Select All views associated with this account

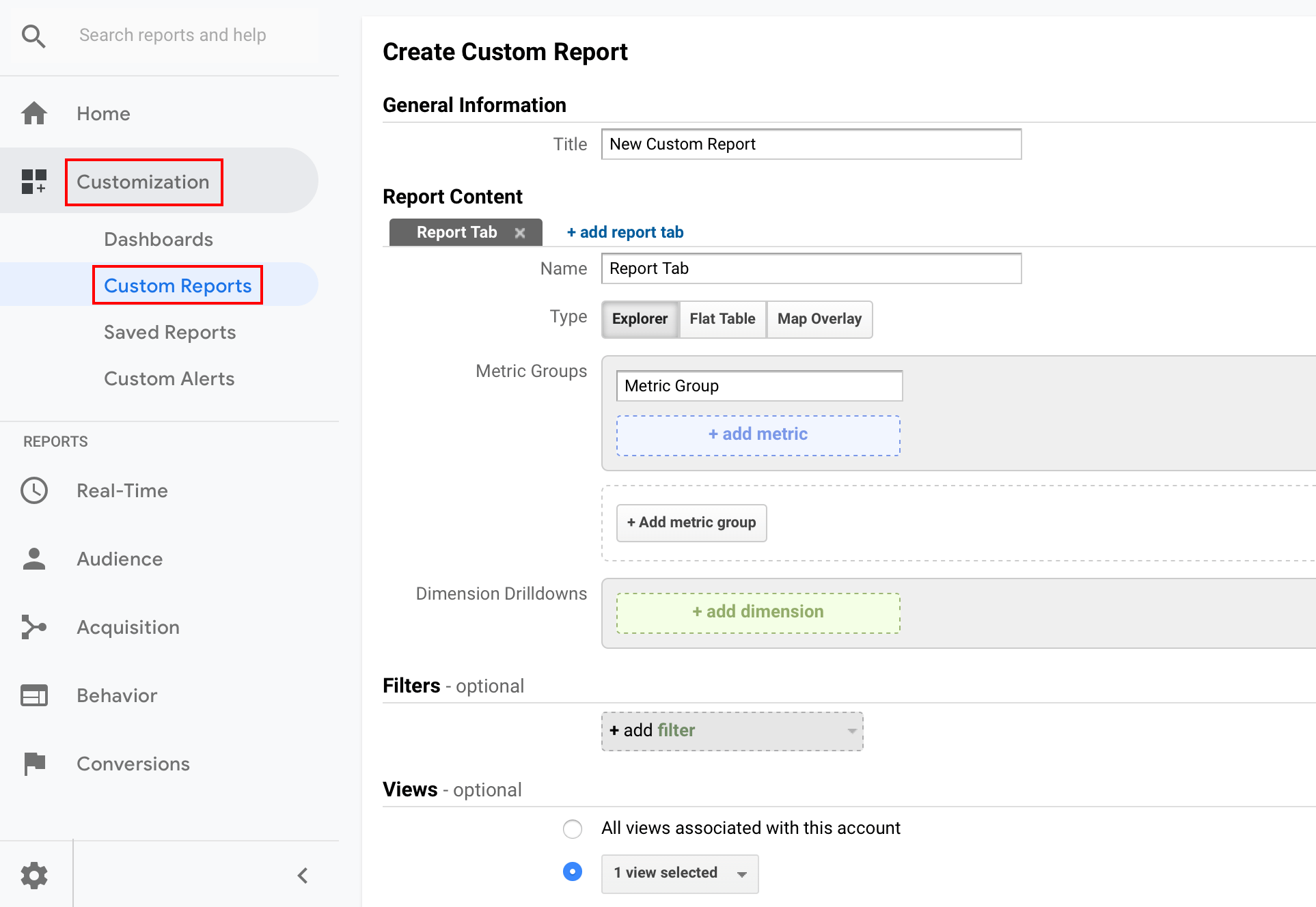coord(573,829)
